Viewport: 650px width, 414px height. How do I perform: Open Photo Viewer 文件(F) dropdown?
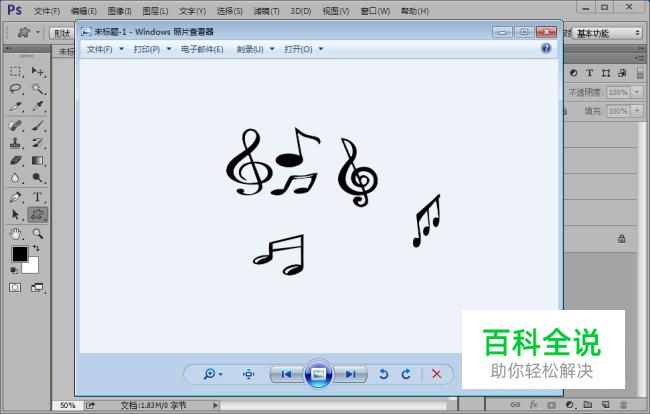pos(105,49)
